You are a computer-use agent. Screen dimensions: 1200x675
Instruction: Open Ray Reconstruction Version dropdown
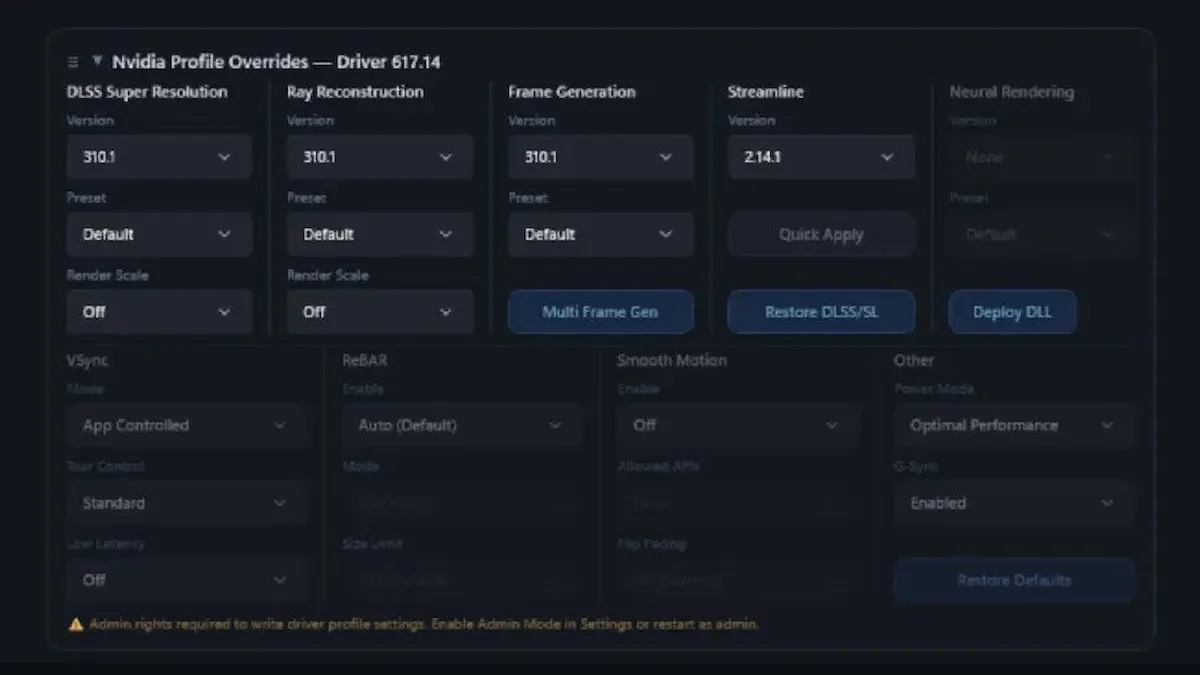[380, 157]
